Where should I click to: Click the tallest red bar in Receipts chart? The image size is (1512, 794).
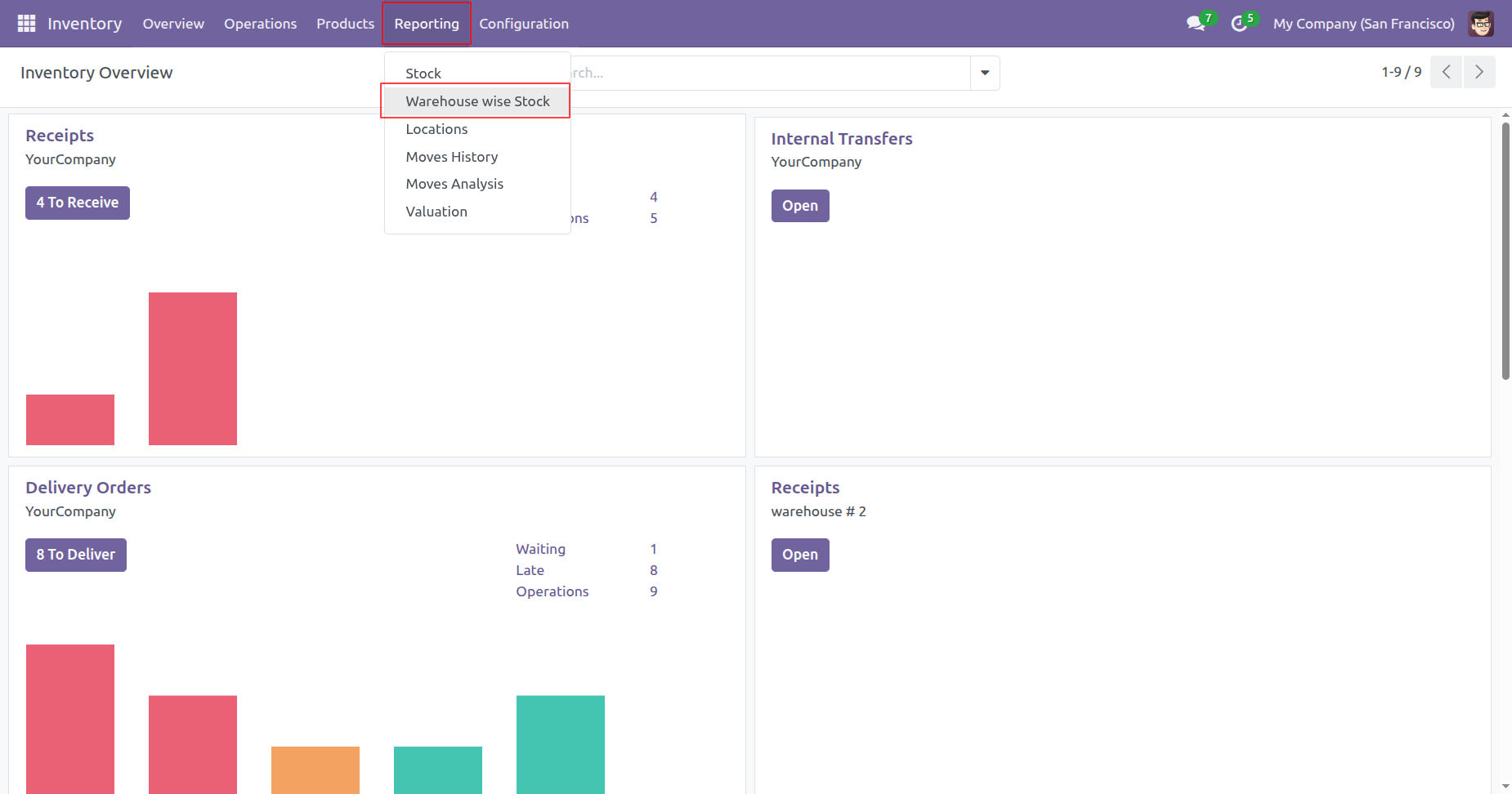point(193,368)
